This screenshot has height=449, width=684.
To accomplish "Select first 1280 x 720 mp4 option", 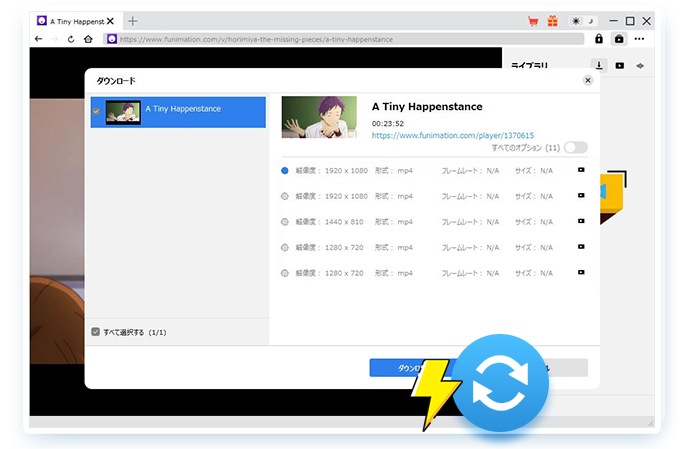I will click(x=285, y=247).
